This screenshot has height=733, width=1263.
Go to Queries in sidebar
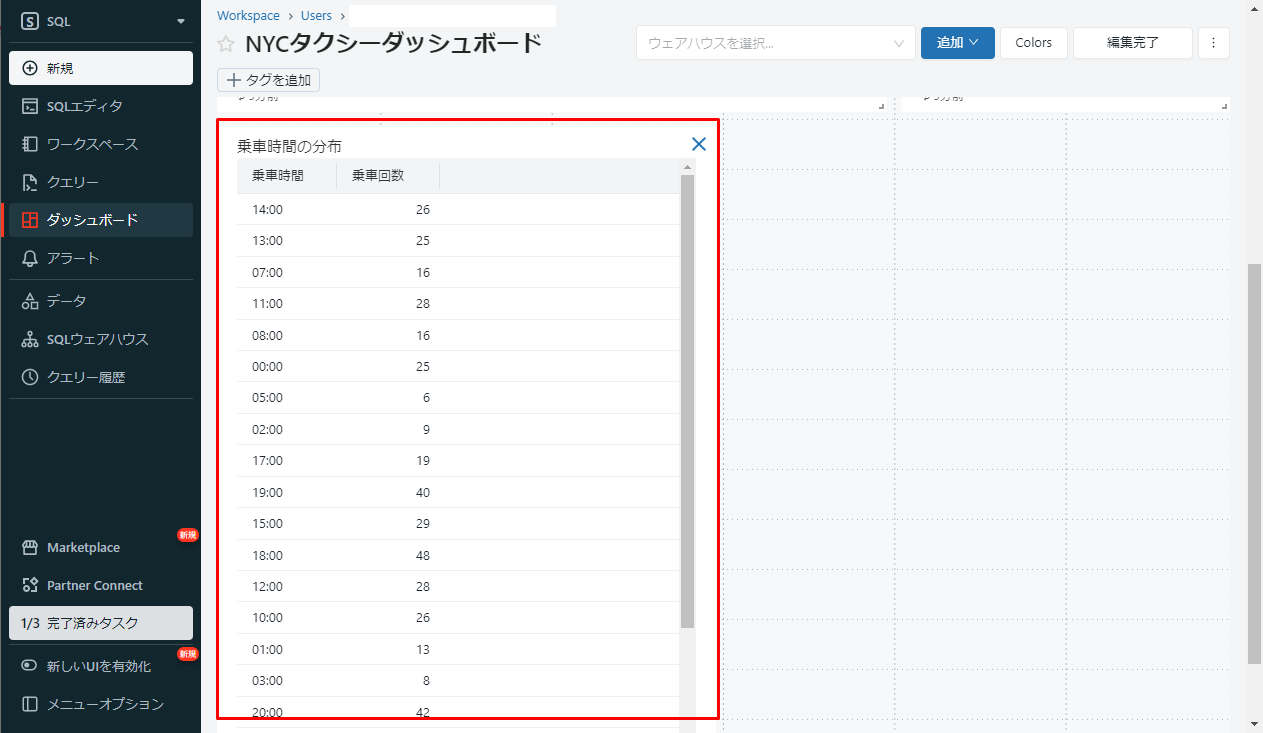point(72,182)
